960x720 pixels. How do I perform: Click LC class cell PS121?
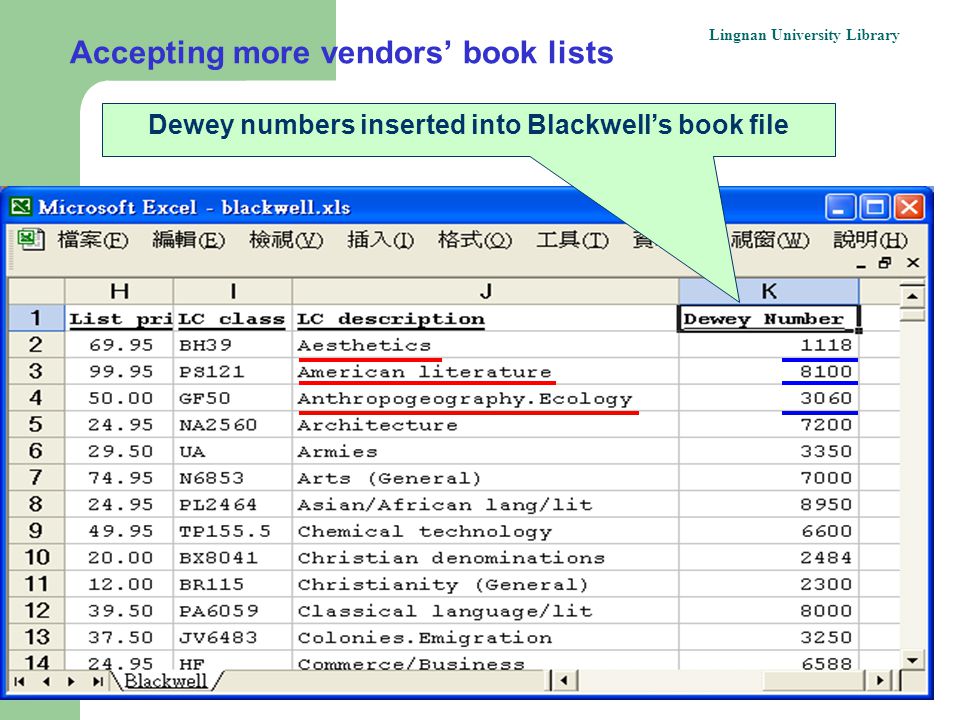(x=233, y=372)
